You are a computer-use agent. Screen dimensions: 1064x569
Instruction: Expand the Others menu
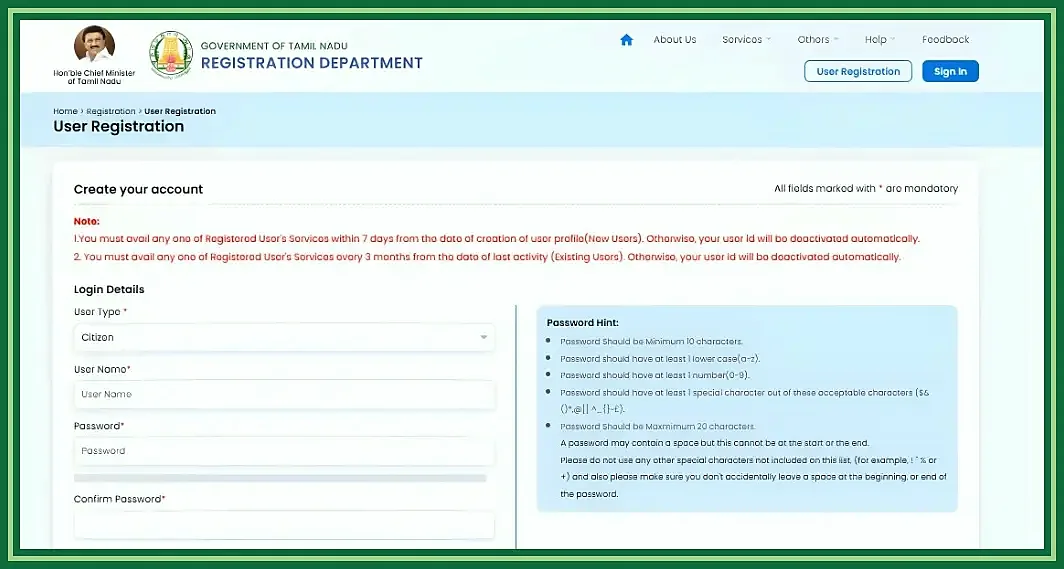click(818, 39)
